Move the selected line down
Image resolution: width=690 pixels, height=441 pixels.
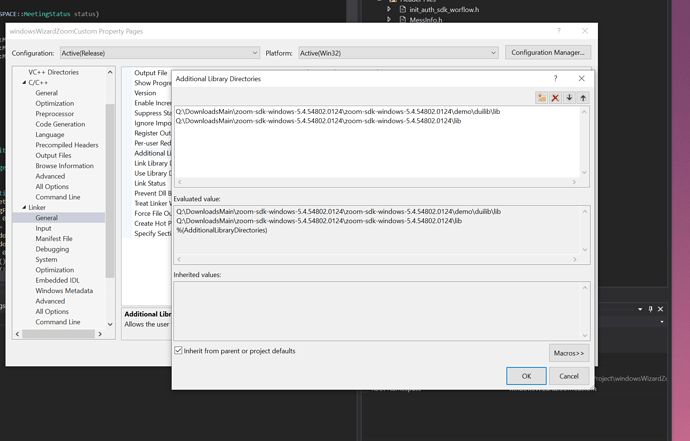(569, 98)
